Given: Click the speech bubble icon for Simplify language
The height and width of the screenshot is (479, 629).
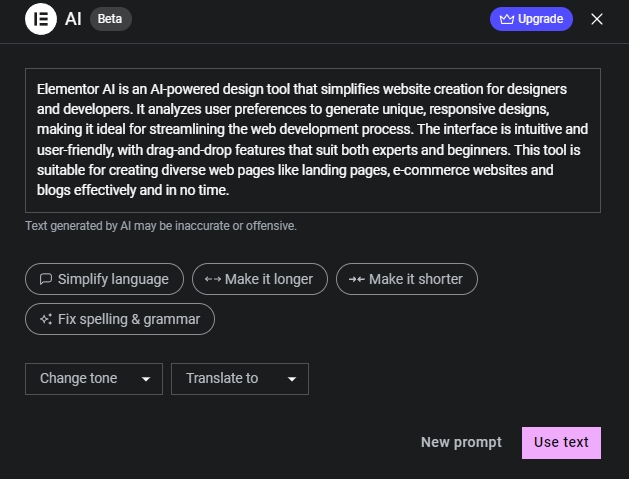Looking at the screenshot, I should pyautogui.click(x=45, y=280).
